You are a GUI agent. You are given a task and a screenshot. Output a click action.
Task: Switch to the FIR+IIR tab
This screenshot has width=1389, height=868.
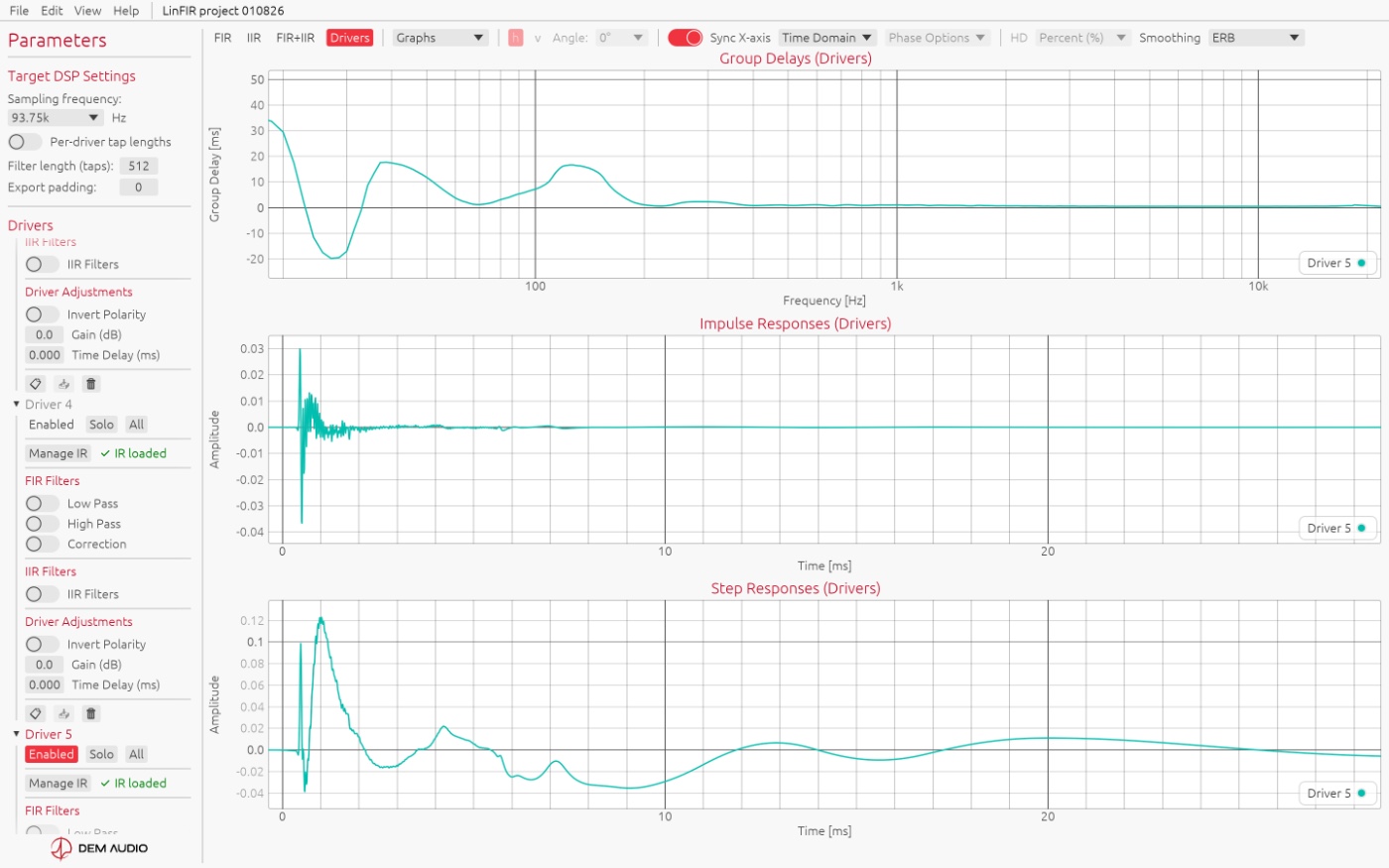pos(295,38)
